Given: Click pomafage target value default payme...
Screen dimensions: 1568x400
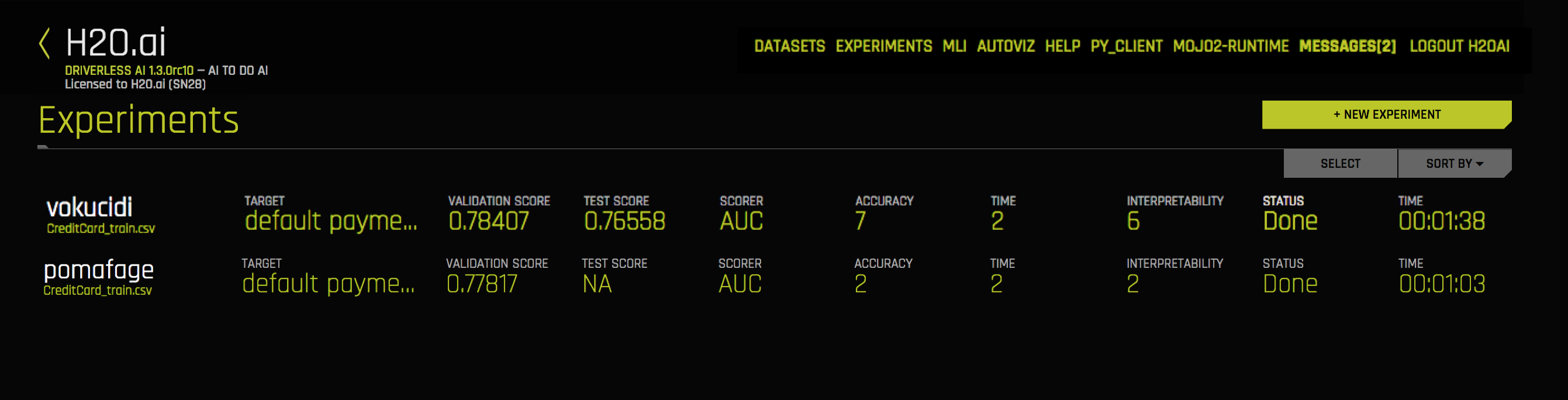Looking at the screenshot, I should [329, 284].
